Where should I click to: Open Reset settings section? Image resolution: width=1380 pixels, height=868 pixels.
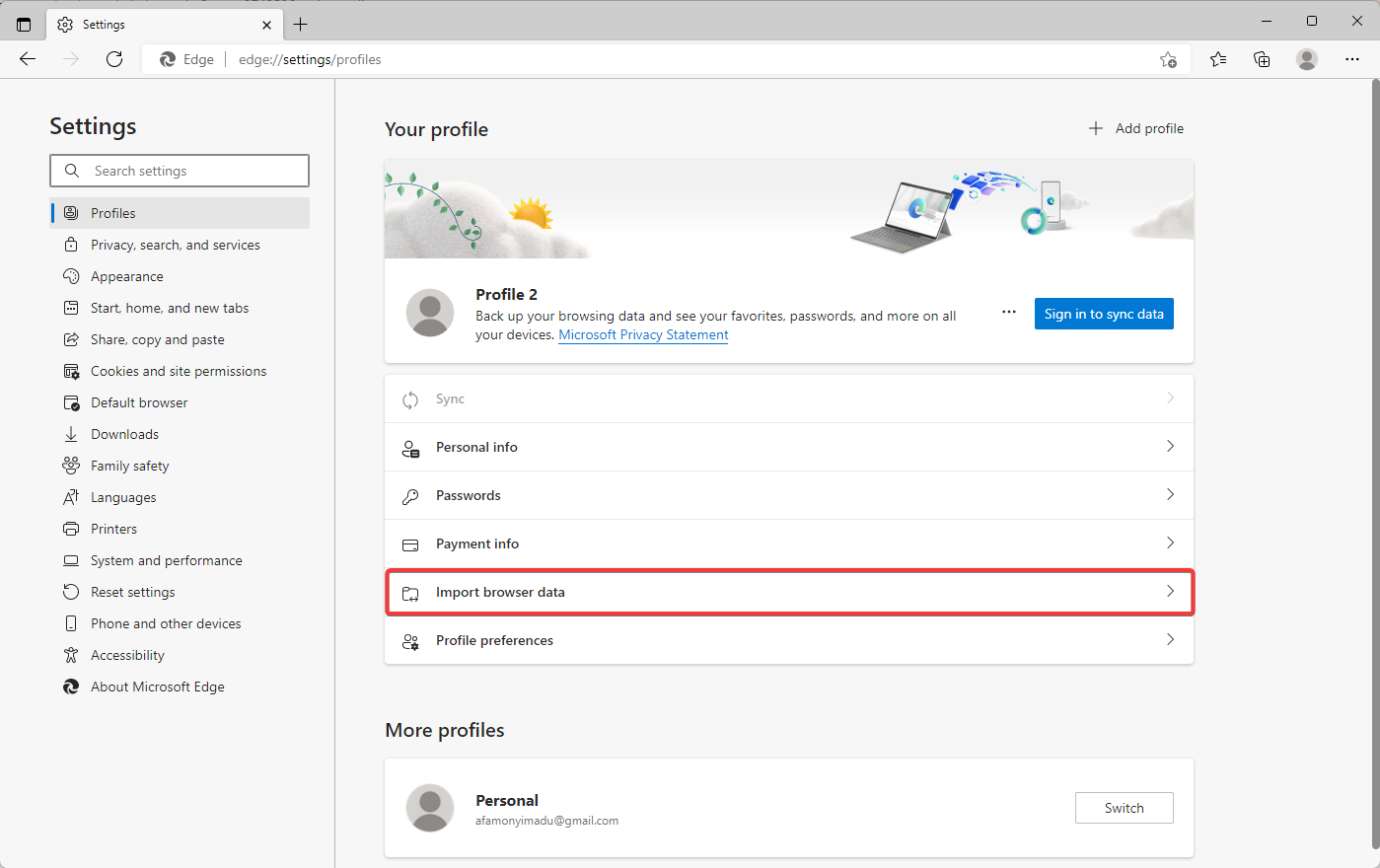tap(180, 592)
